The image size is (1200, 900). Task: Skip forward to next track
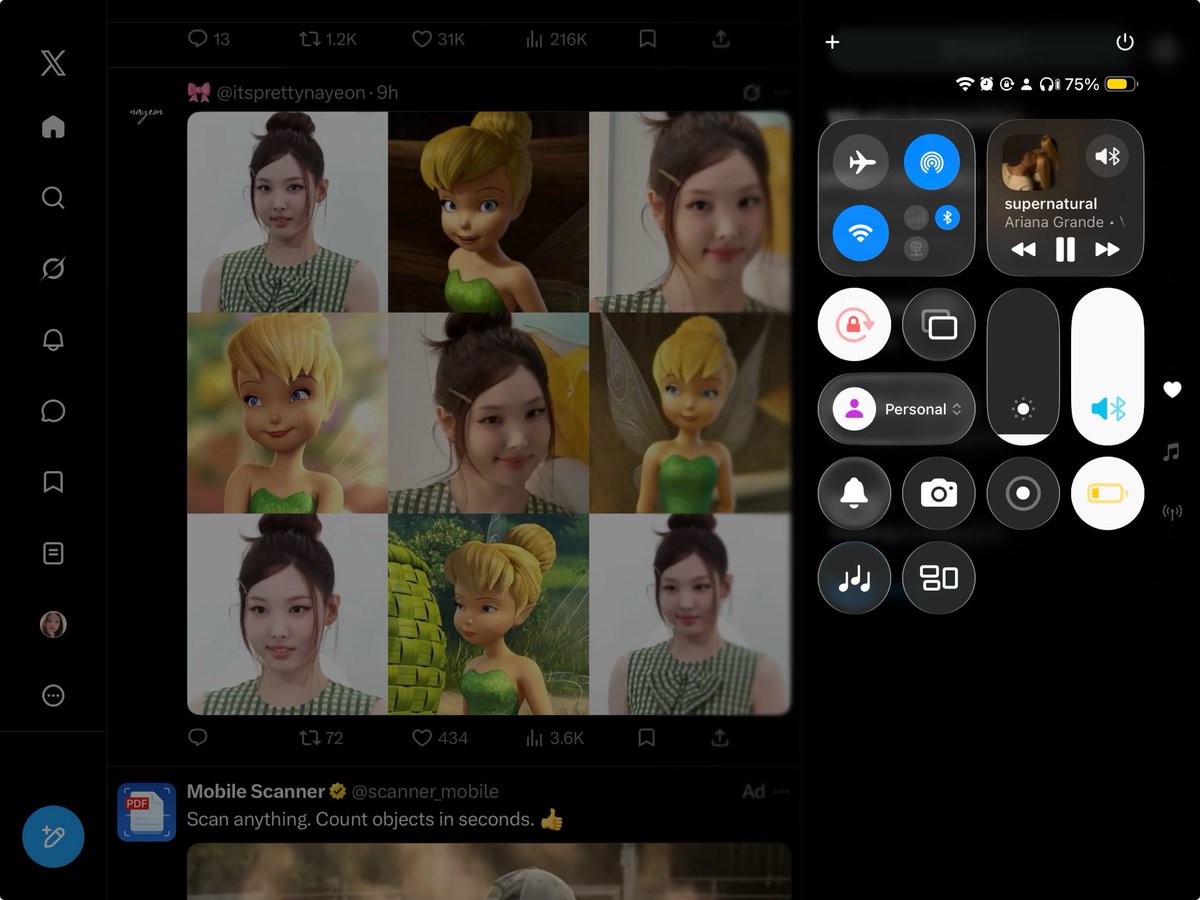click(1107, 250)
